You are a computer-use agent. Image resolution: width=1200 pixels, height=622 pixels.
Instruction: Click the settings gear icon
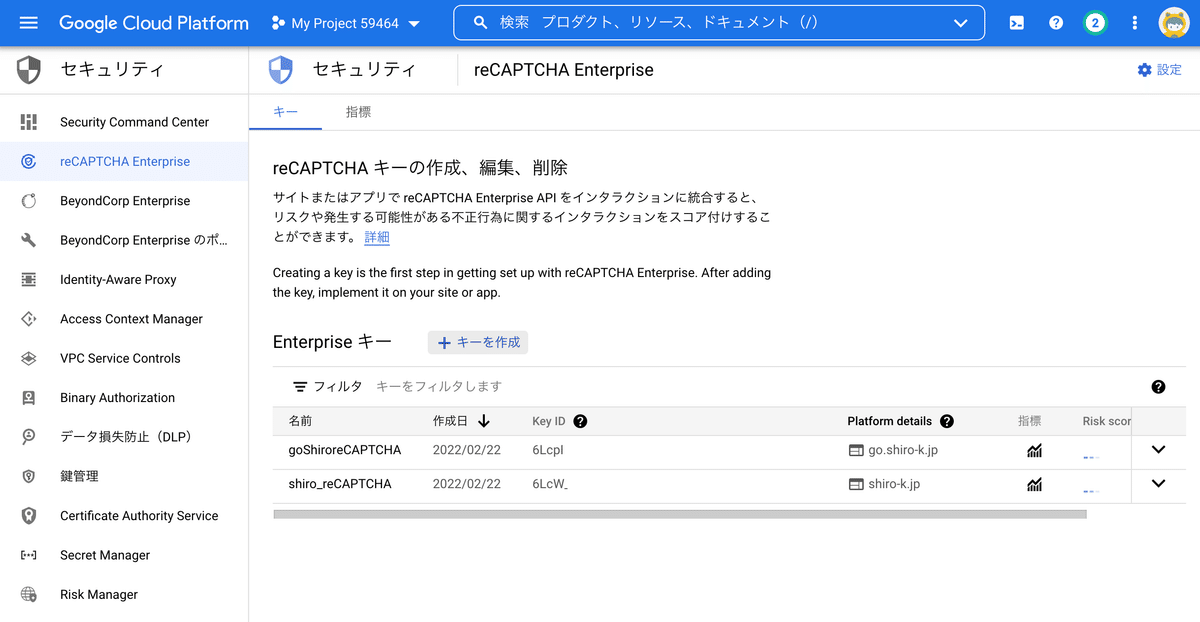(1144, 70)
